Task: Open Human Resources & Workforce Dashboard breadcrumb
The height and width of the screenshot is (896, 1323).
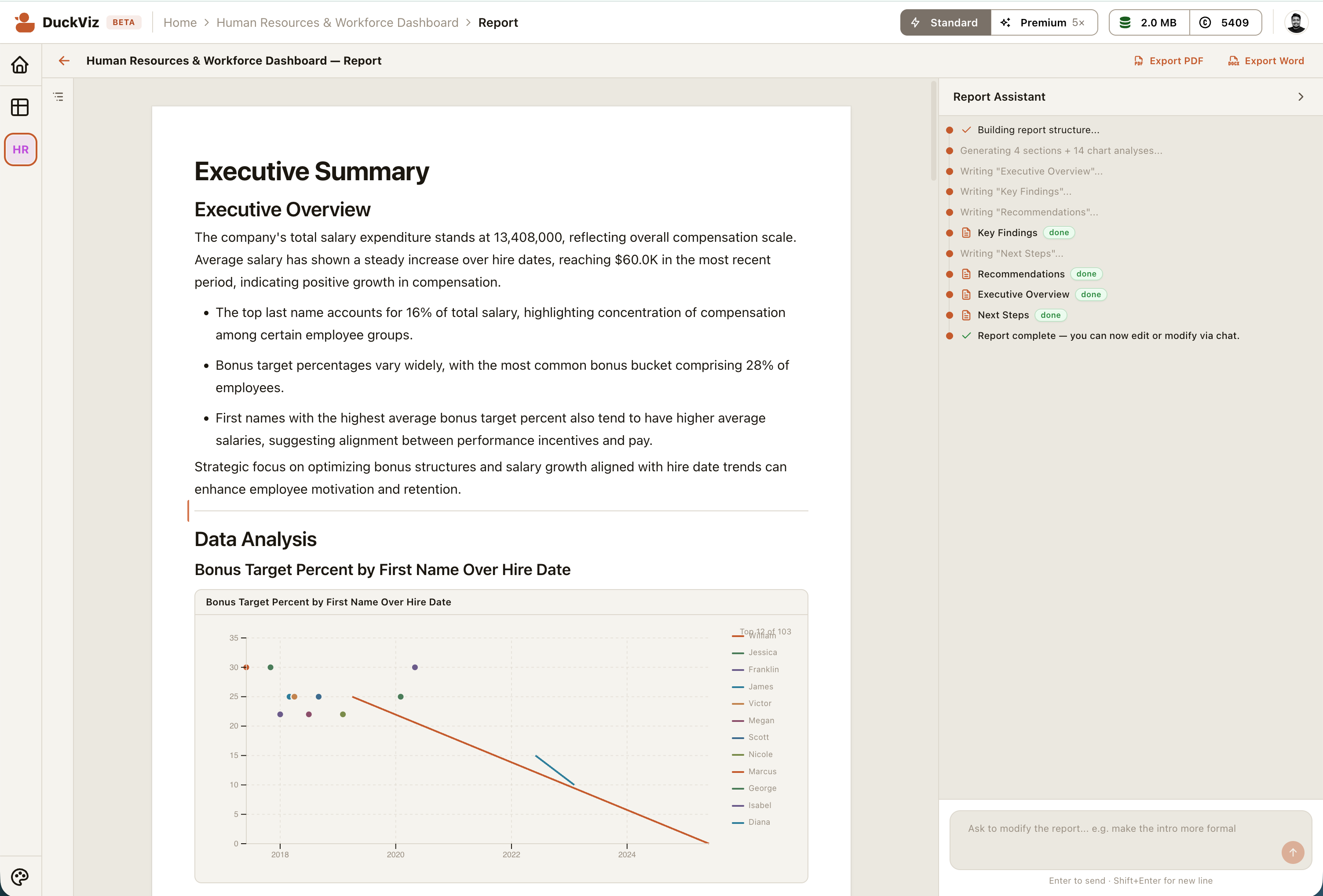Action: coord(338,23)
